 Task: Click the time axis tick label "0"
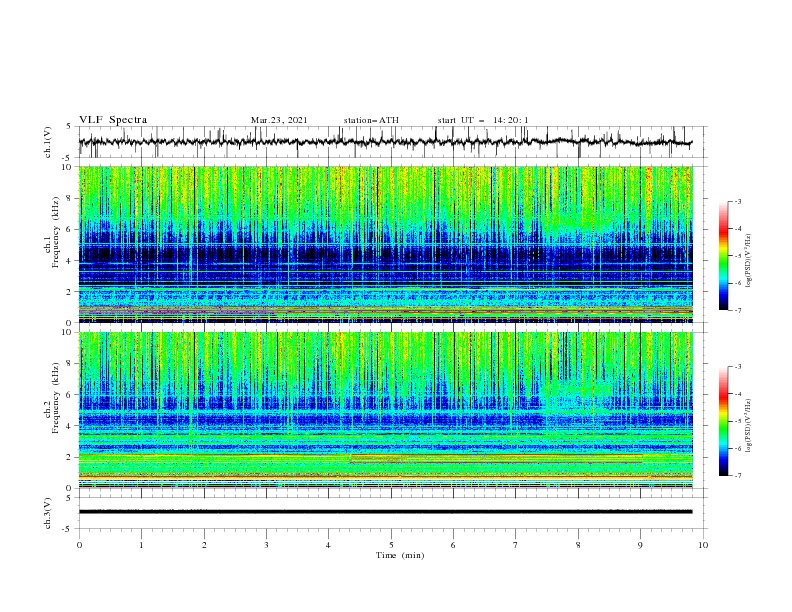pos(79,545)
